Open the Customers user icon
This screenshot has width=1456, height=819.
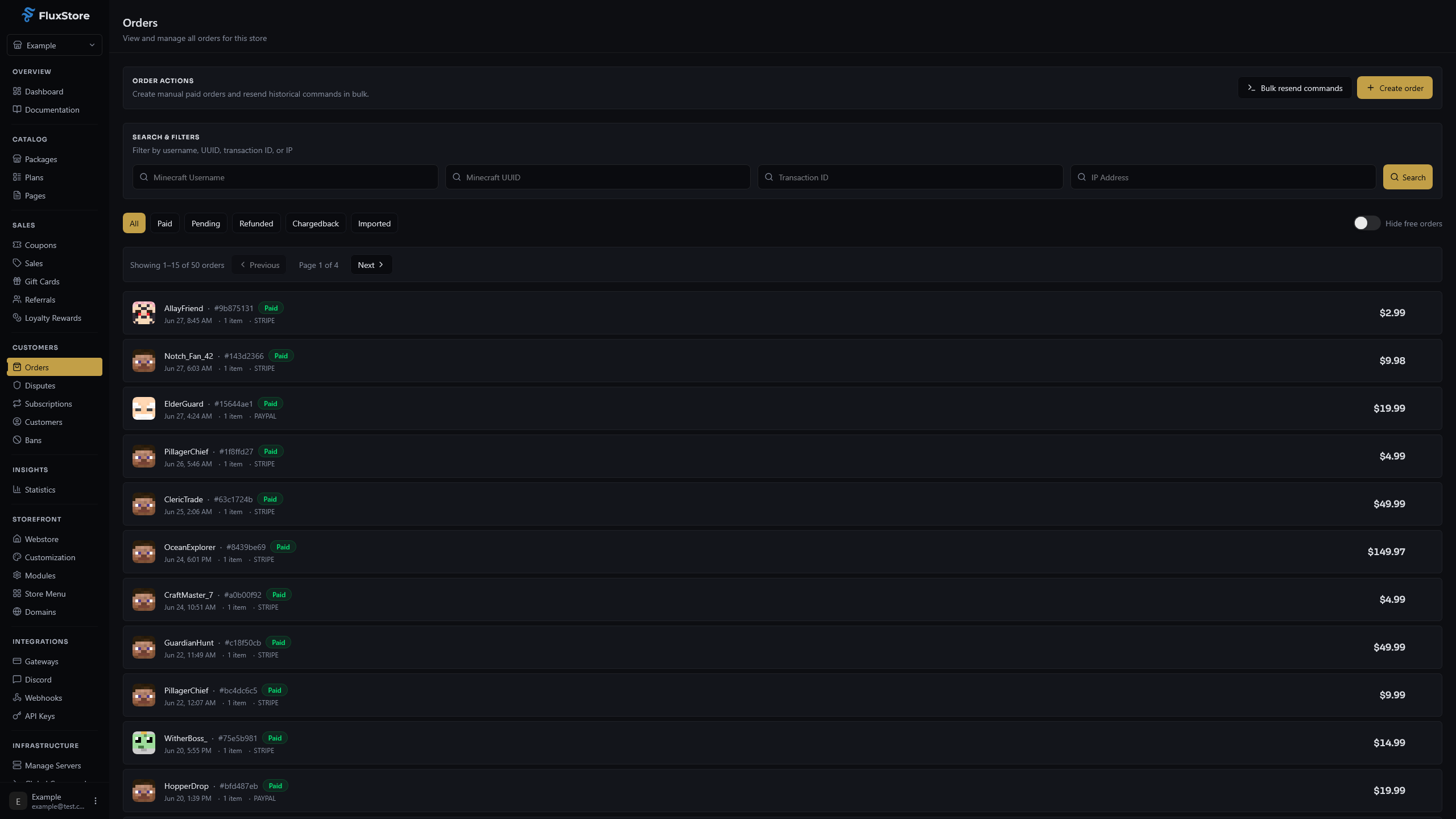(x=17, y=421)
